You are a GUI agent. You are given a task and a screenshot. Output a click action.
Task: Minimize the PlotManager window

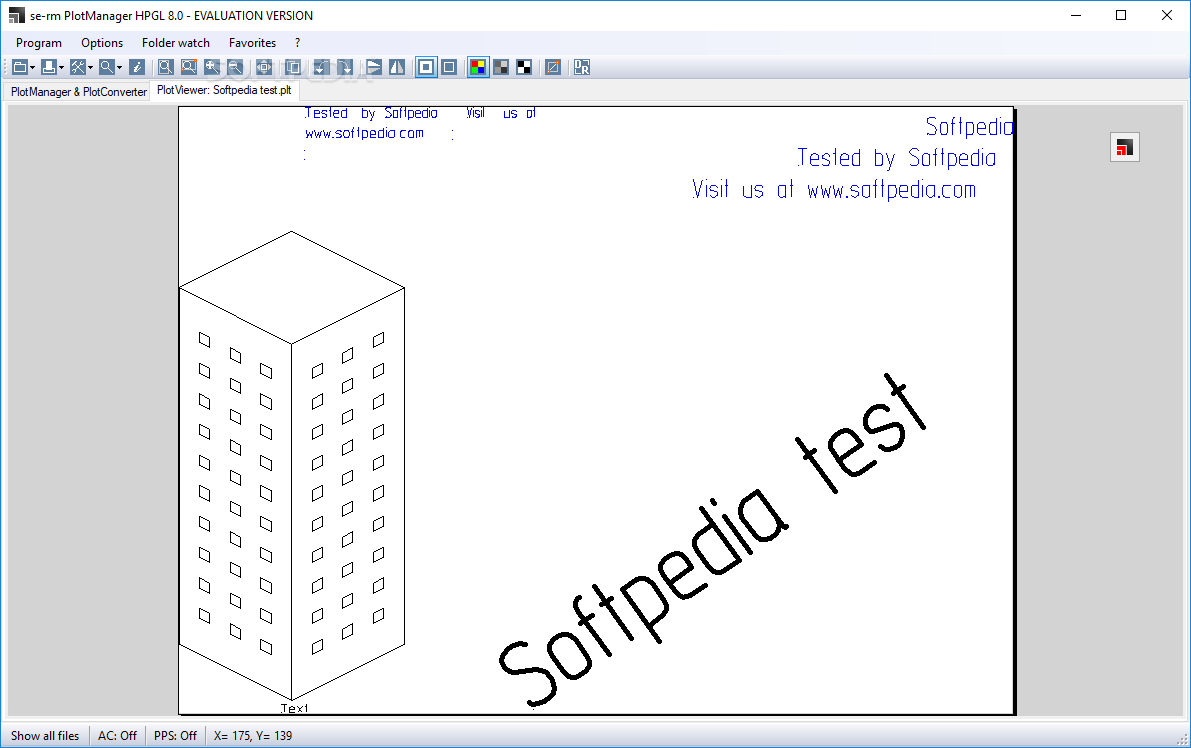click(1076, 15)
